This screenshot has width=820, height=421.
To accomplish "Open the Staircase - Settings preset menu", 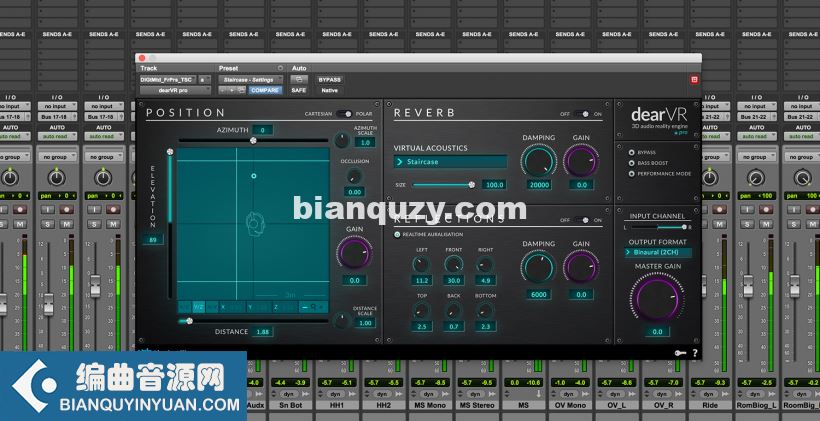I will point(250,79).
